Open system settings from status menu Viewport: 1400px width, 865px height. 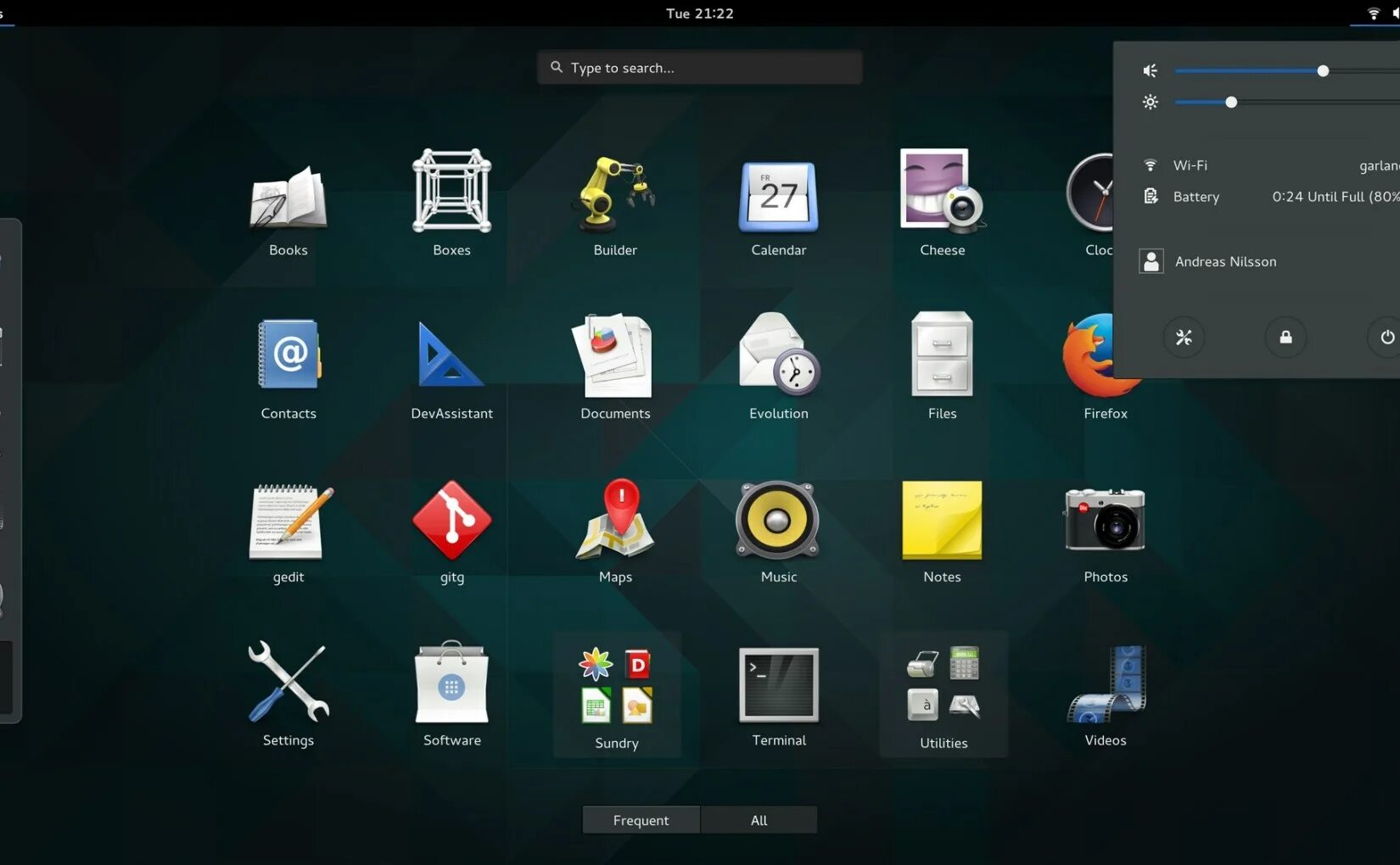pos(1184,338)
